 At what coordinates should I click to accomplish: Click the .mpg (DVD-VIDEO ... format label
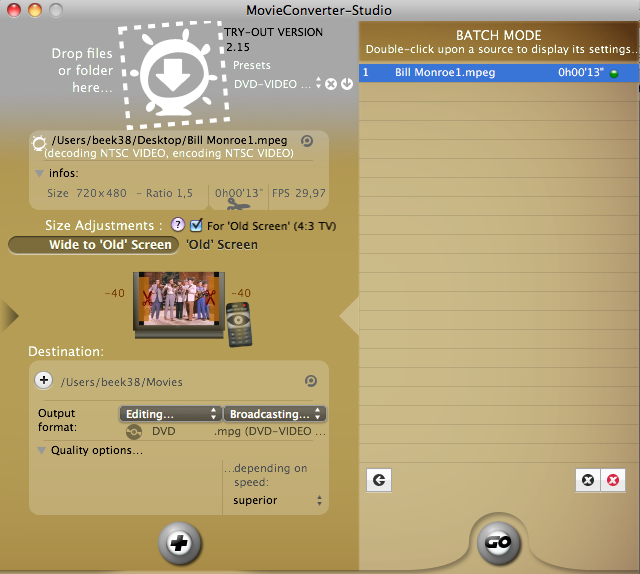tap(270, 432)
